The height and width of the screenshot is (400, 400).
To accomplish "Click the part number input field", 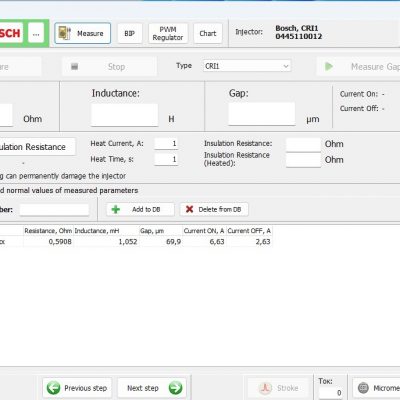I will coord(54,210).
